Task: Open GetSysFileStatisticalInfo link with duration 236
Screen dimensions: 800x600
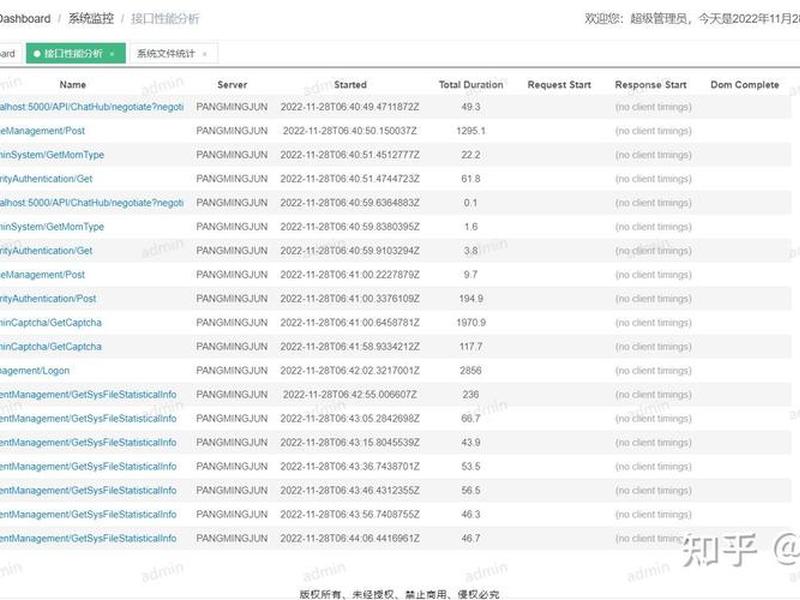Action: (88, 395)
